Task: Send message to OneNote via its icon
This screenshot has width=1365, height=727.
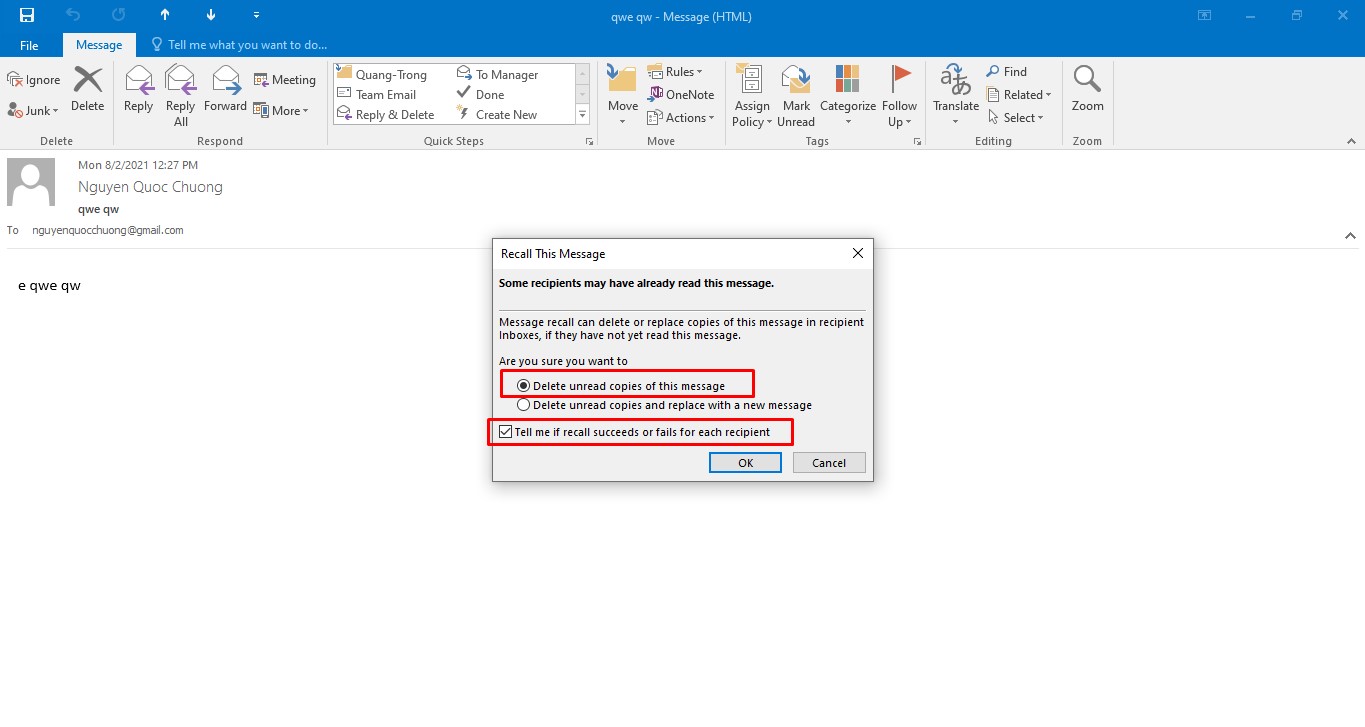Action: [682, 94]
